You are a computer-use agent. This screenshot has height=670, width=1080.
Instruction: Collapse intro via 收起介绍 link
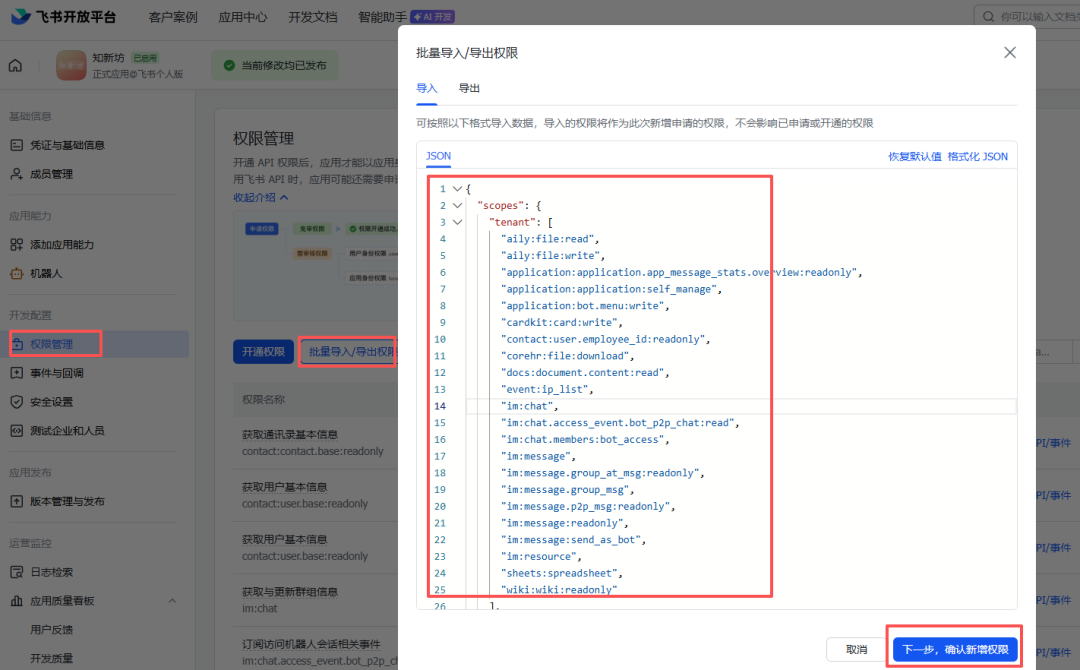click(260, 198)
